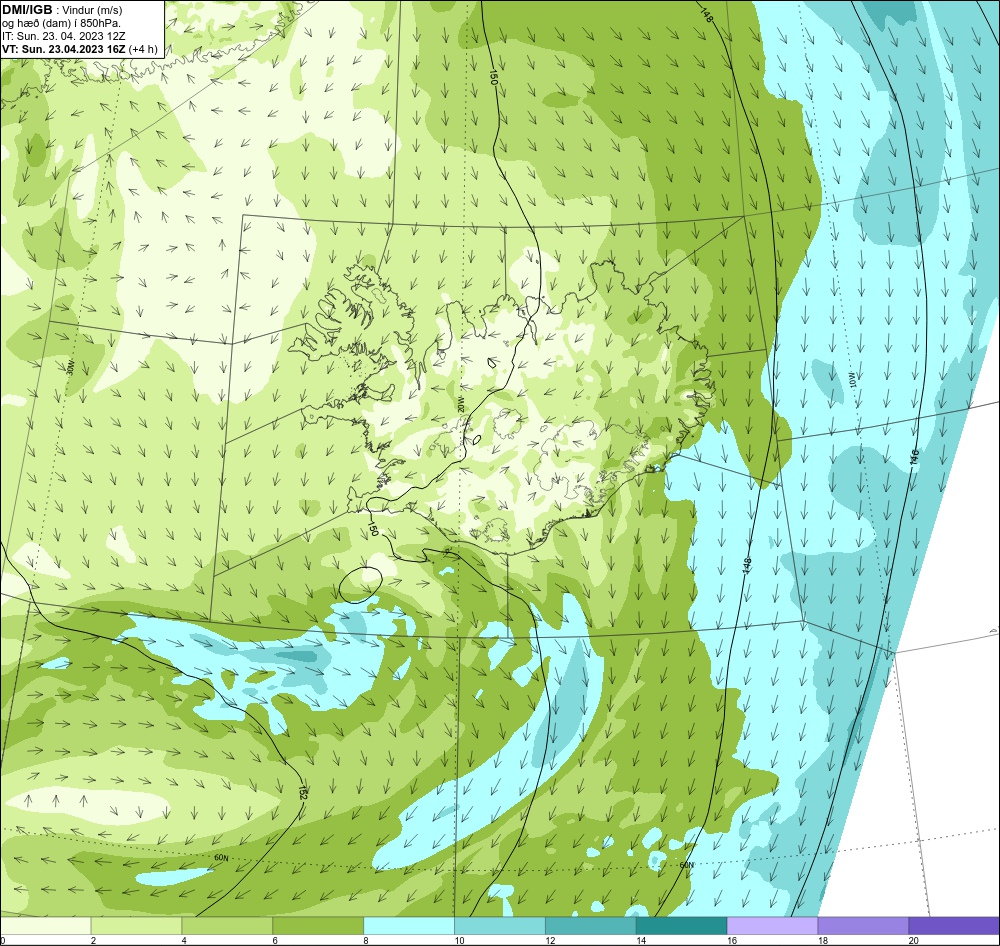Click the 8–10 m/s light cyan legend swatch
Viewport: 1000px width, 946px height.
point(409,925)
